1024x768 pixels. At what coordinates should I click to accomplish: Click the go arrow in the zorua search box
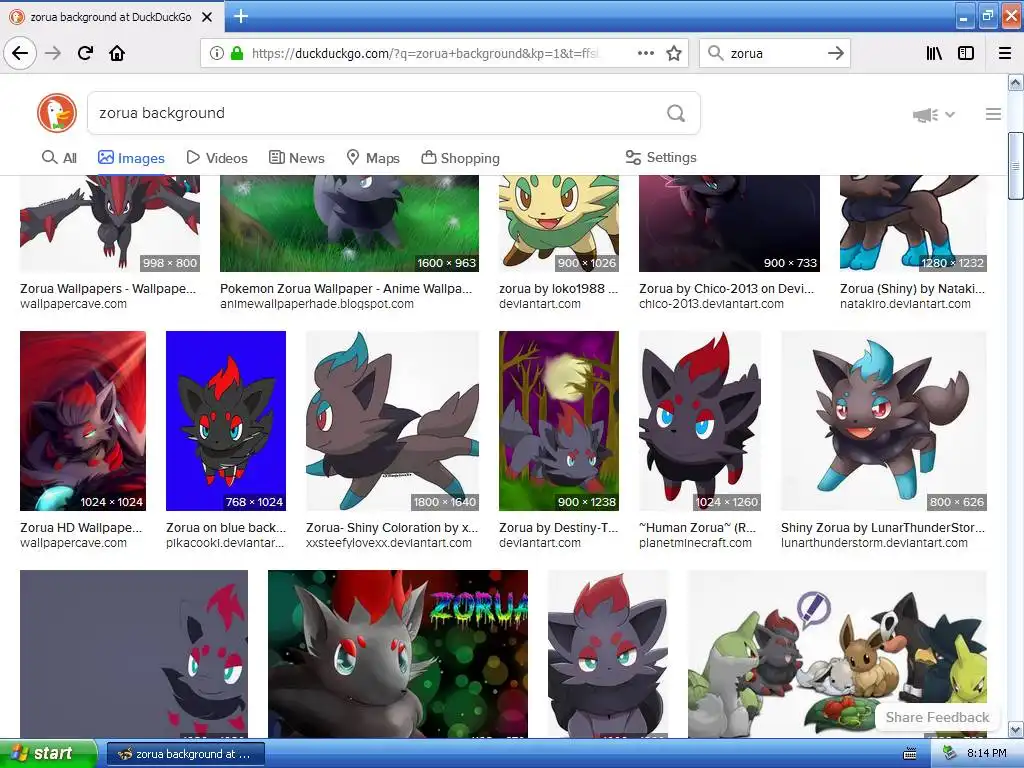tap(836, 53)
